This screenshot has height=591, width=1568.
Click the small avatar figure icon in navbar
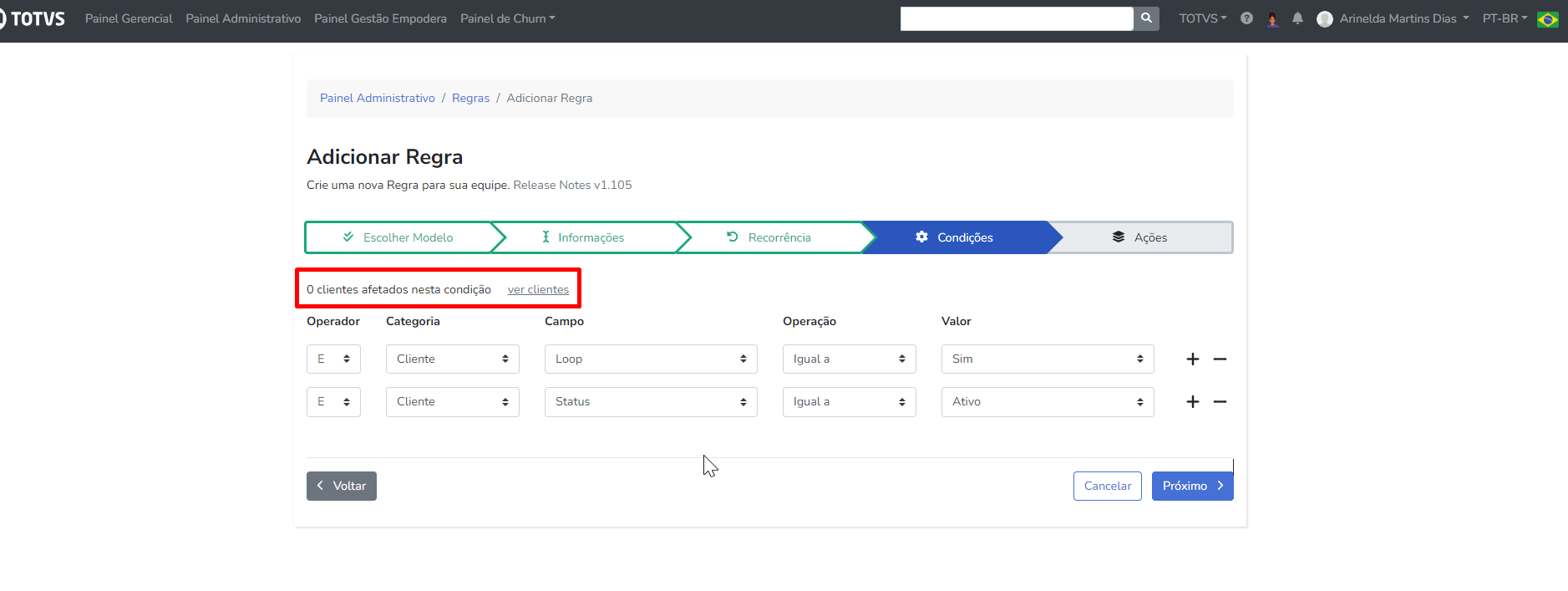point(1272,19)
